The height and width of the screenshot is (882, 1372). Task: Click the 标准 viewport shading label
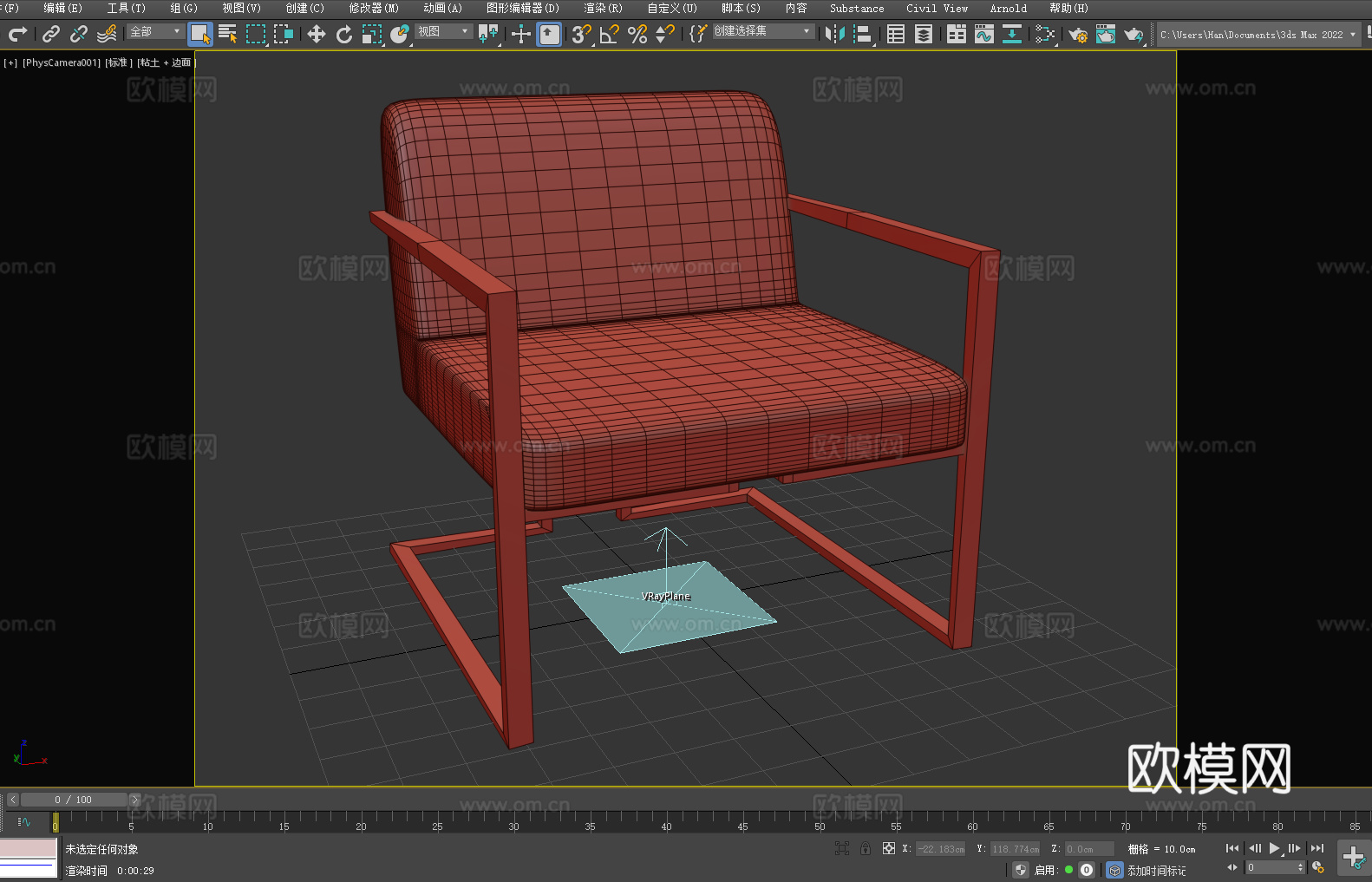click(x=119, y=62)
